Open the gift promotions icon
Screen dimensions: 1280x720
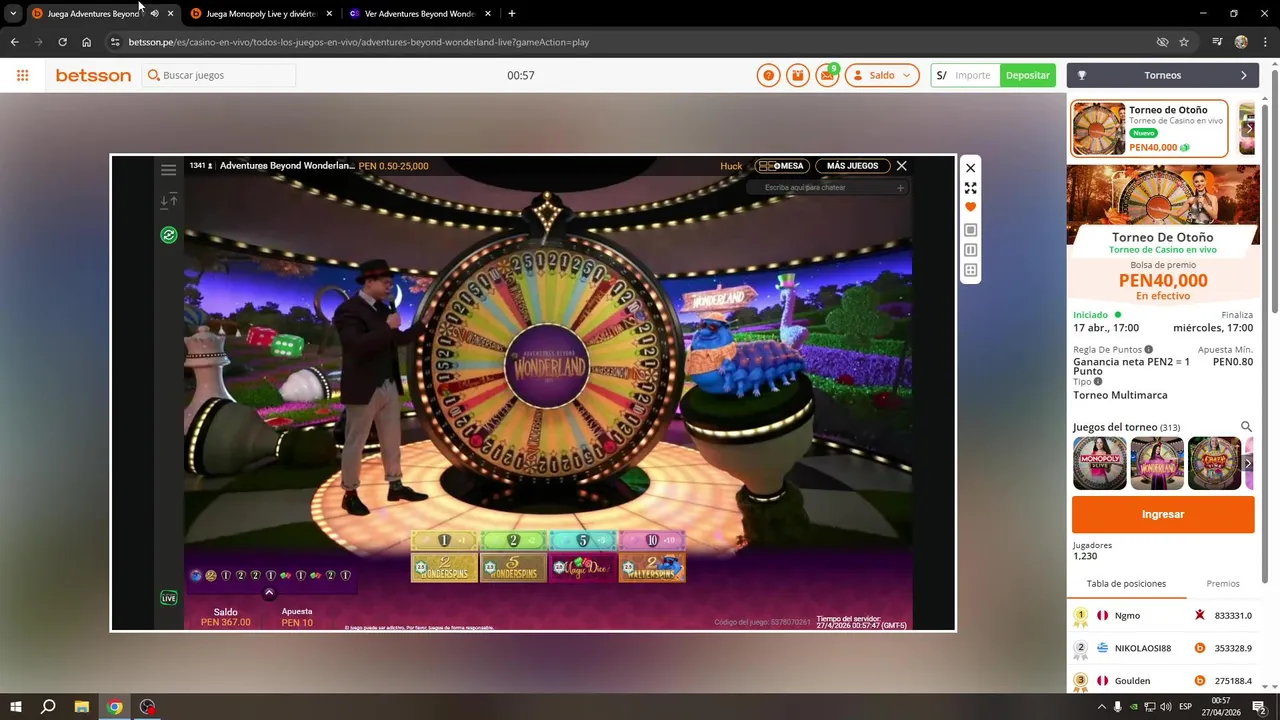click(x=797, y=75)
